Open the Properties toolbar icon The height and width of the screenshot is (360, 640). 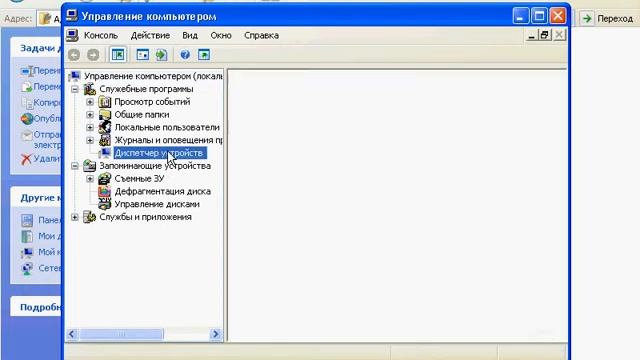142,55
